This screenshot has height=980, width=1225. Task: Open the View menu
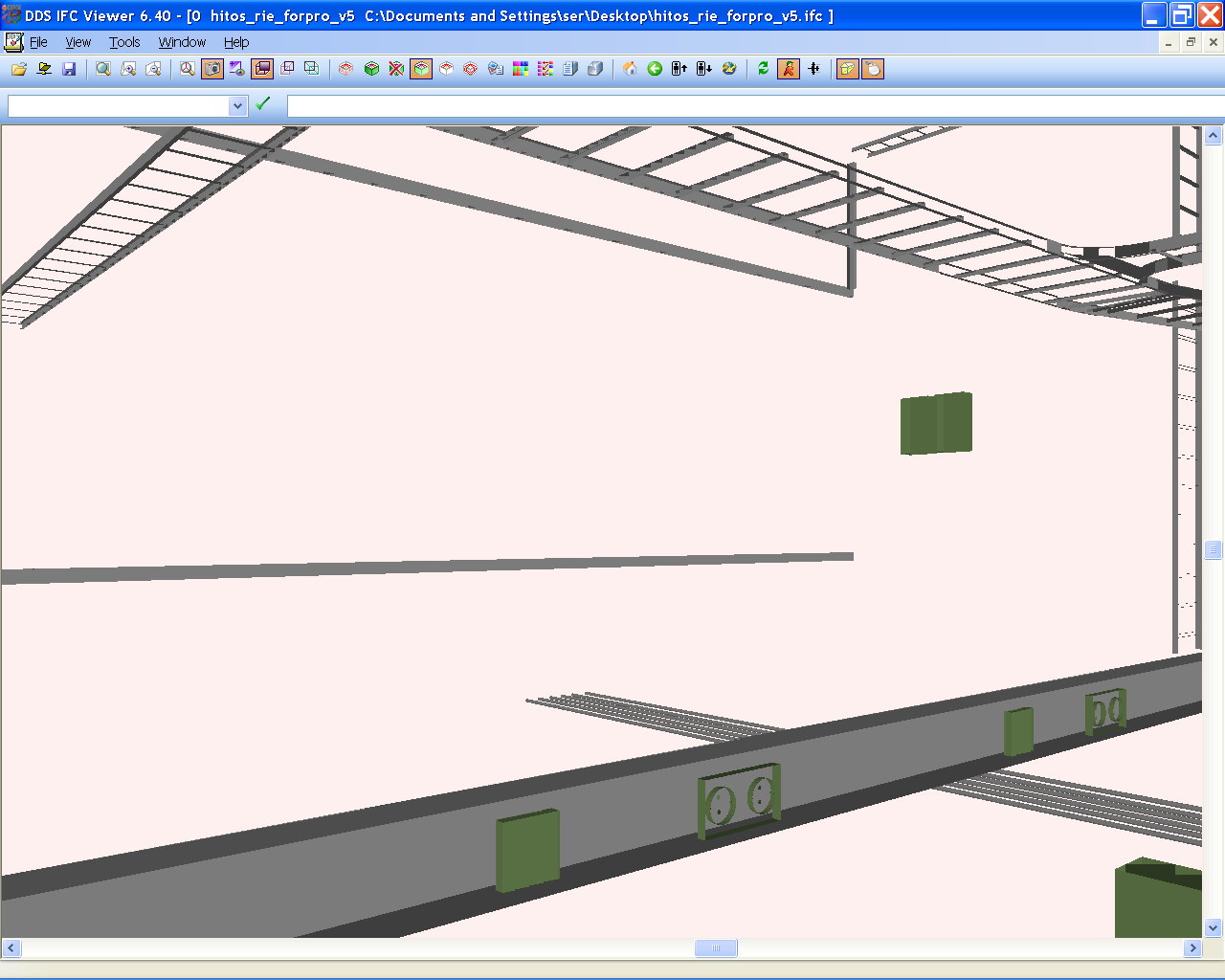point(78,42)
